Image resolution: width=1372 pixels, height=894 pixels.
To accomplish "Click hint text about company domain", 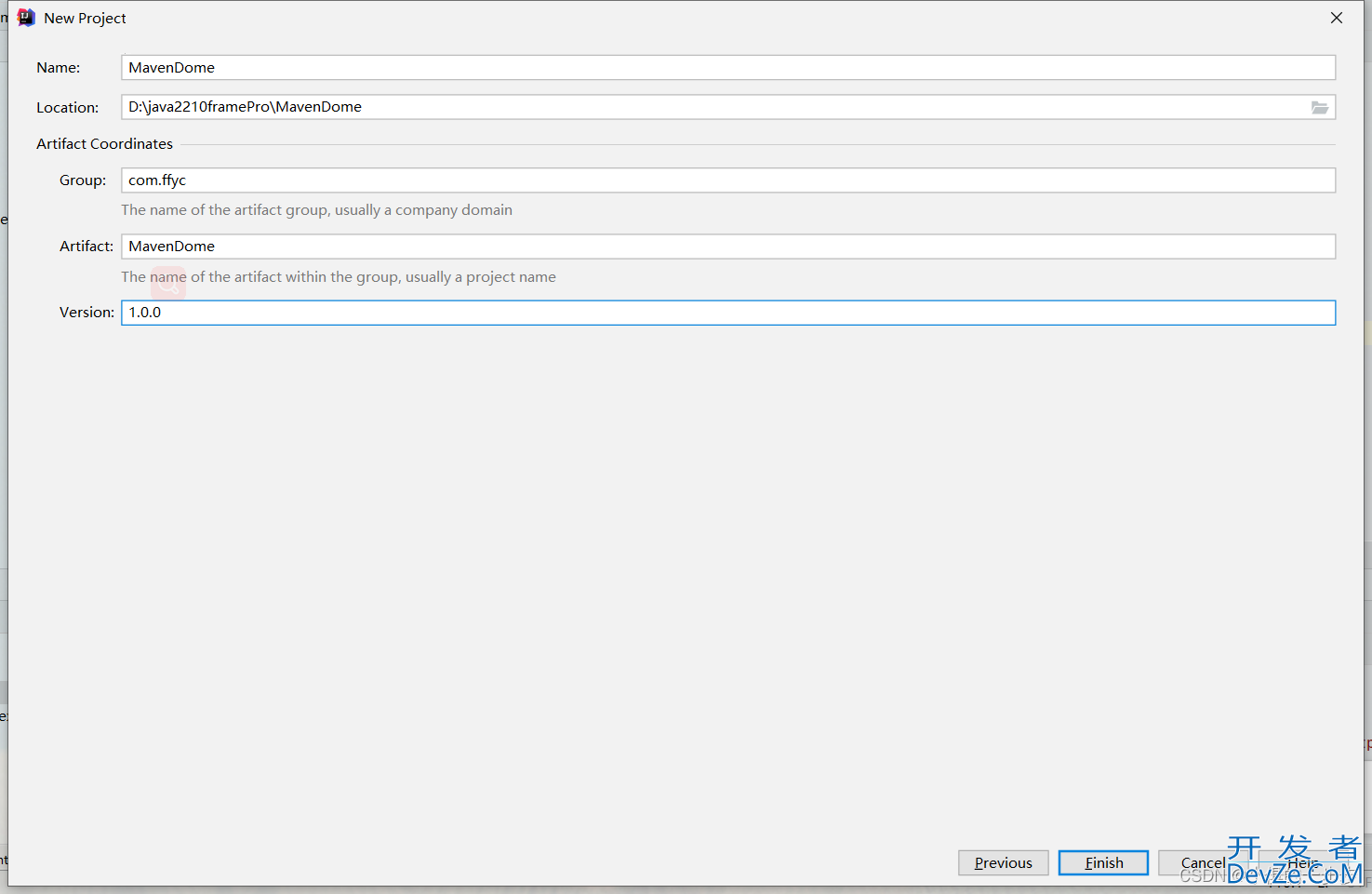I will click(316, 210).
